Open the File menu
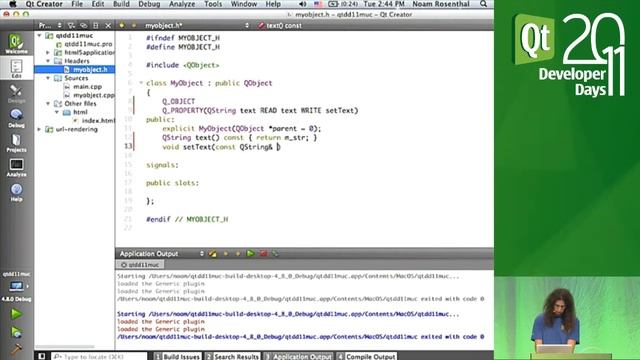Screen dimensions: 640x360 [77, 4]
